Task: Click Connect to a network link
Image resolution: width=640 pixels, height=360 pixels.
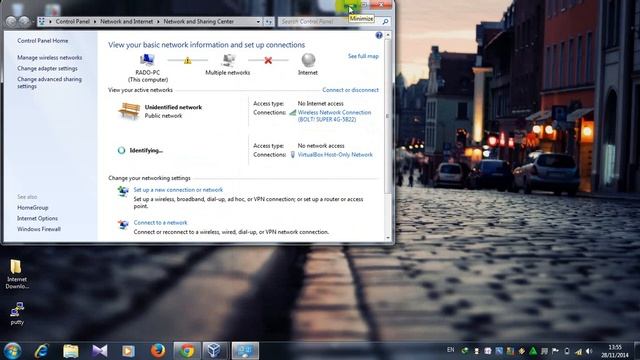Action: coord(160,223)
